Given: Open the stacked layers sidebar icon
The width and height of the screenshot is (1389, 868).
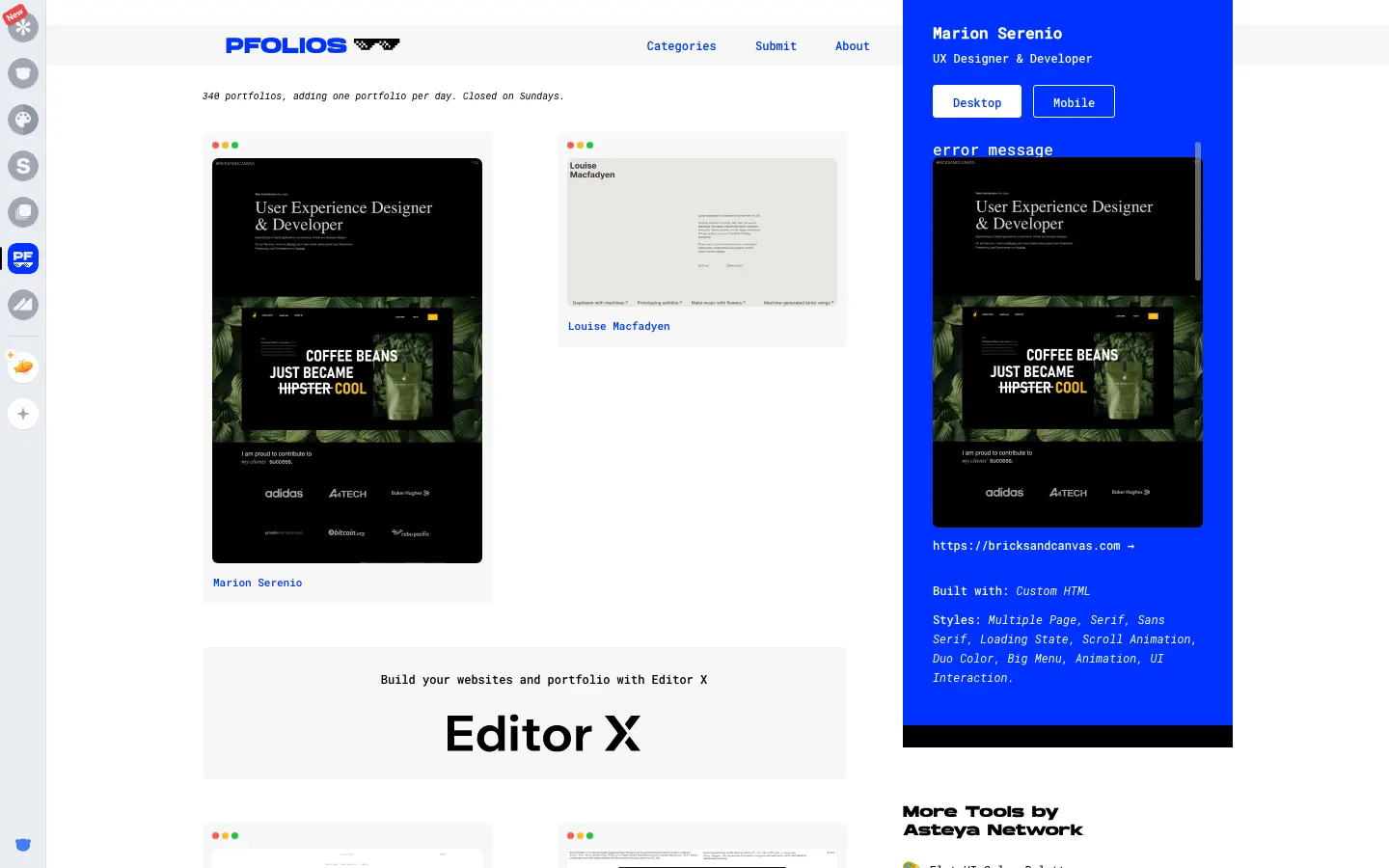Looking at the screenshot, I should pos(22,212).
